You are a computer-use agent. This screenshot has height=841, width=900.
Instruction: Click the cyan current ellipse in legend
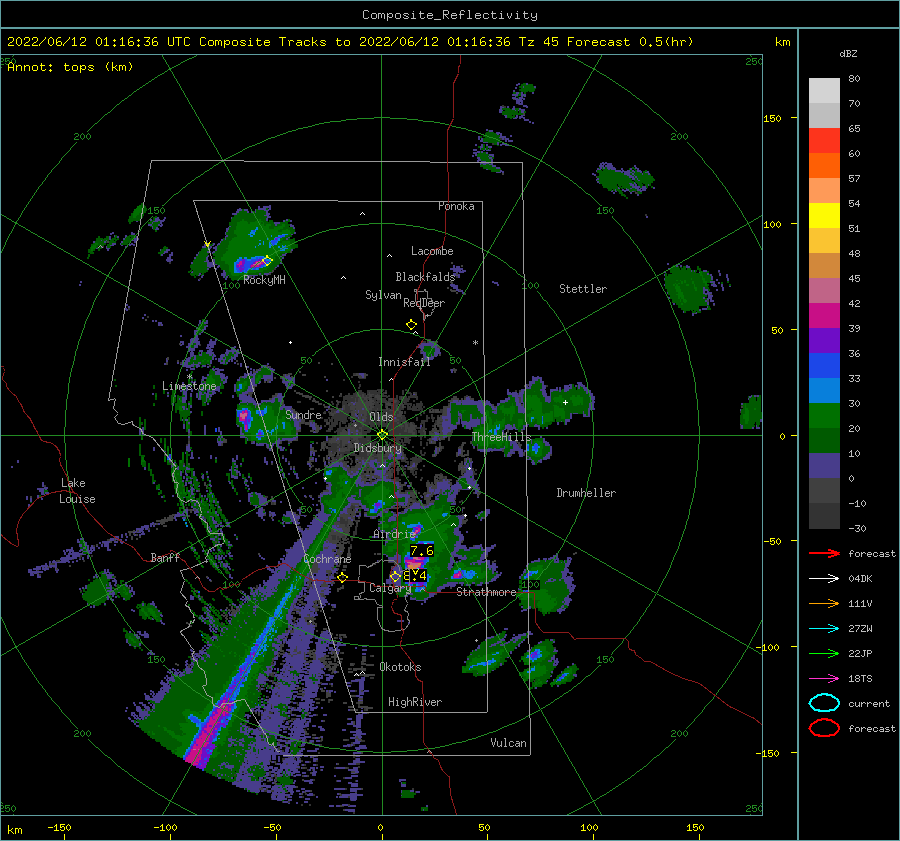(824, 703)
